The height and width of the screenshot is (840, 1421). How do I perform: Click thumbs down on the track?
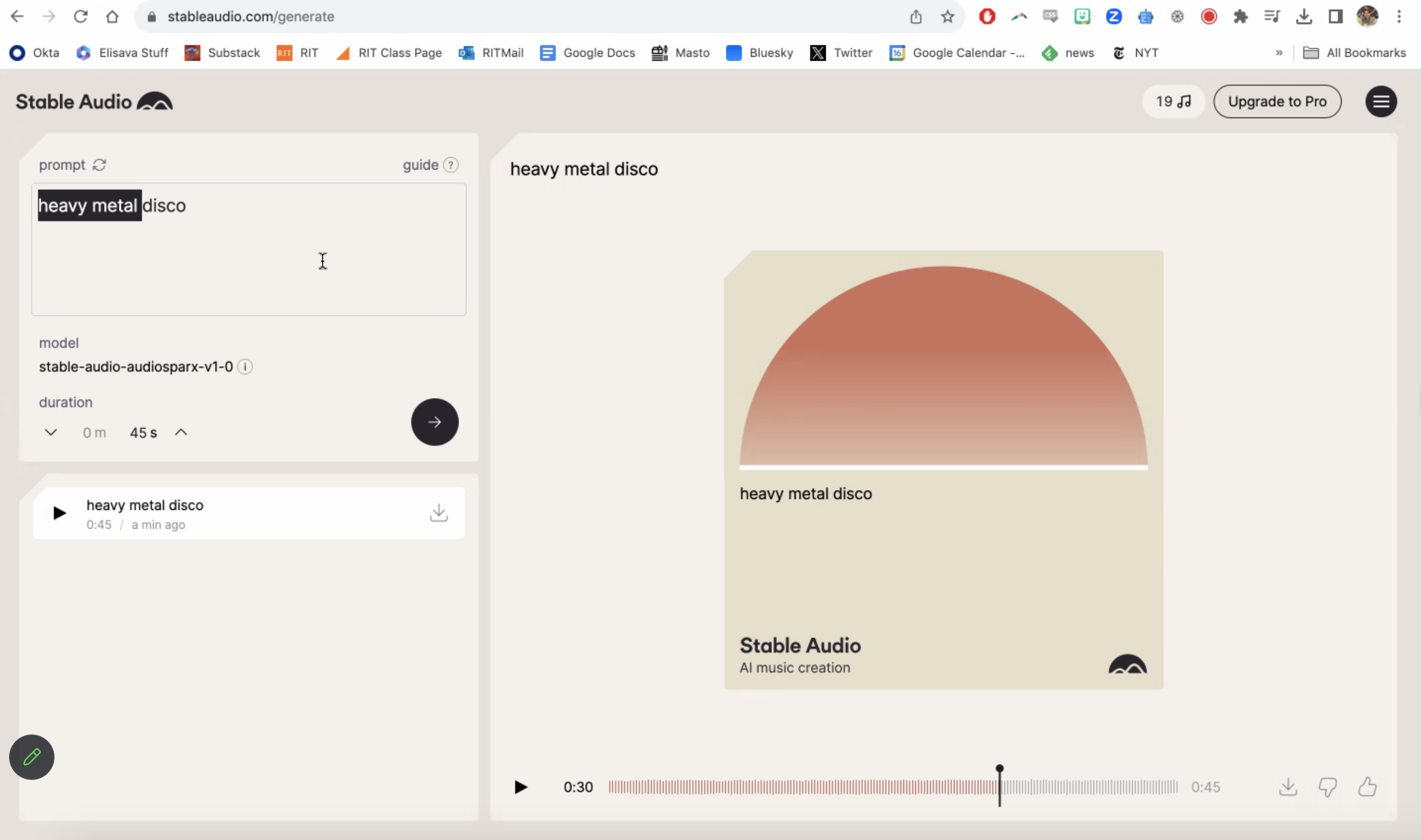coord(1327,787)
